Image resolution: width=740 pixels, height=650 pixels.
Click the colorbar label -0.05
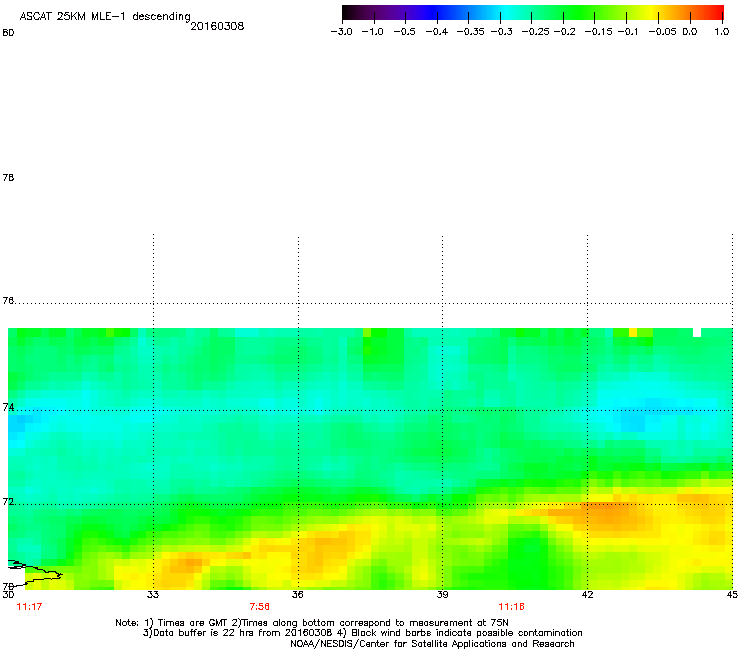pos(662,32)
